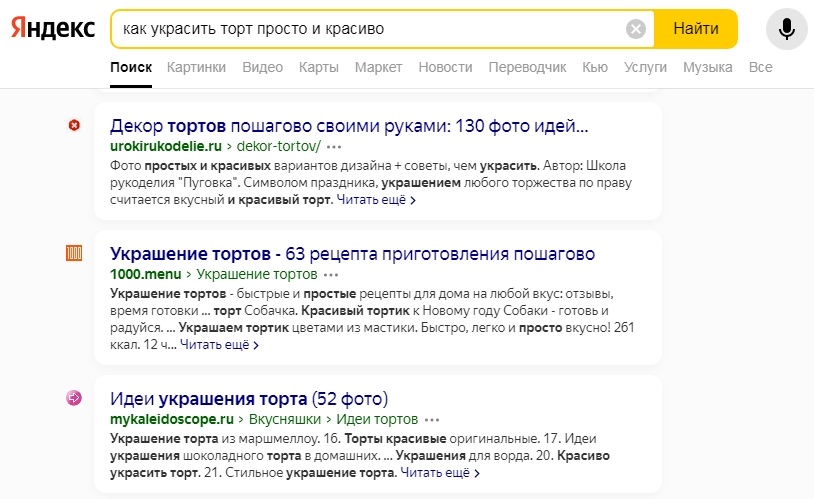Open result Идеи украшения торта (52 фото)
Screen dimensions: 814x499
click(249, 399)
